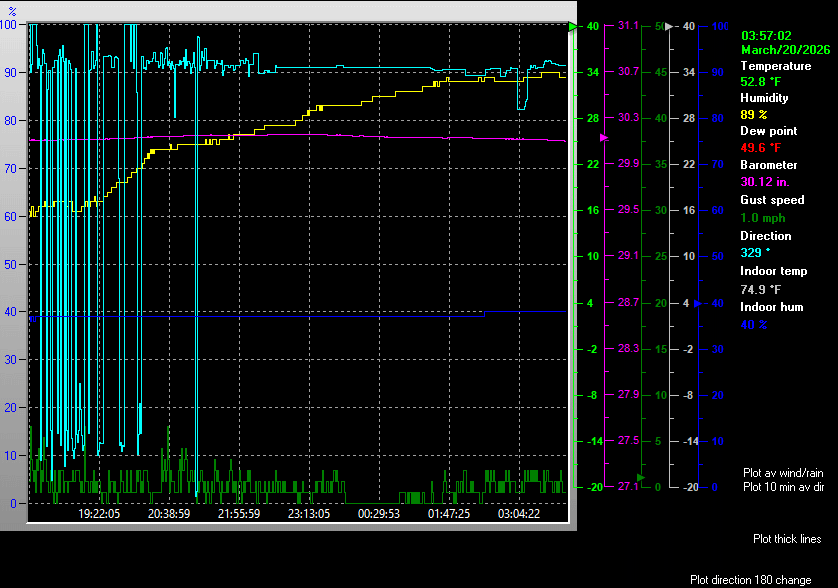This screenshot has height=588, width=838.
Task: Click the Barometer legend label
Action: (769, 165)
